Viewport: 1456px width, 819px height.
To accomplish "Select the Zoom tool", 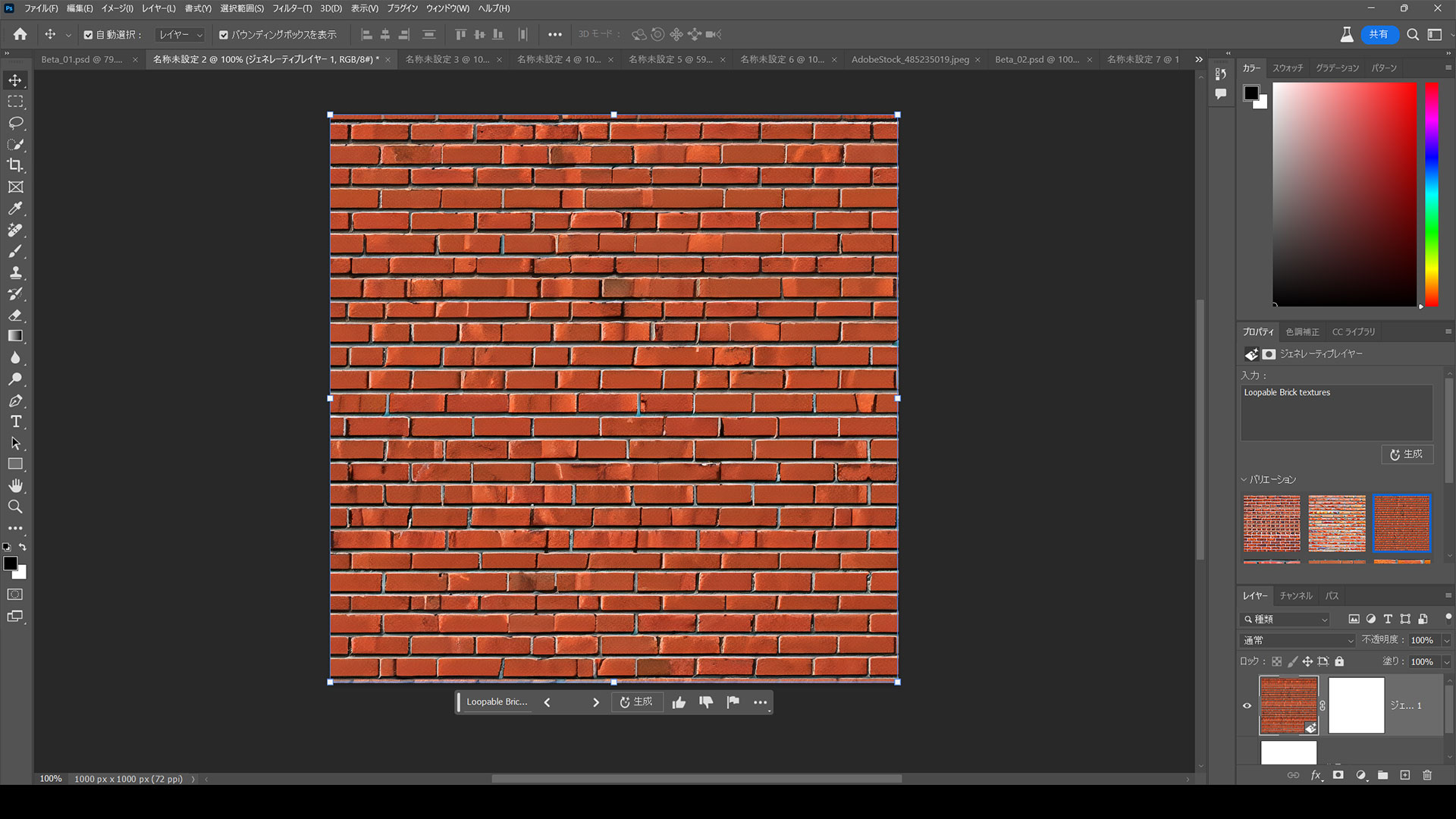I will (15, 507).
